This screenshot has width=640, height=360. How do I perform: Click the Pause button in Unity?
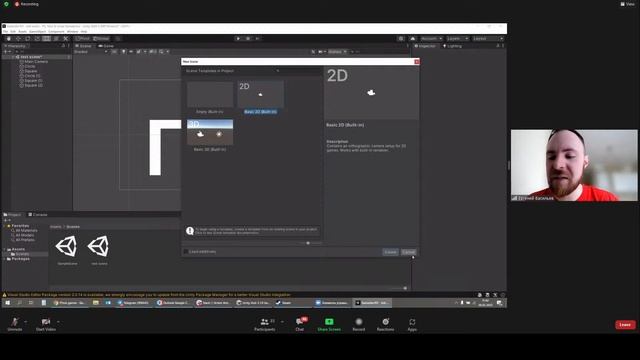(248, 38)
